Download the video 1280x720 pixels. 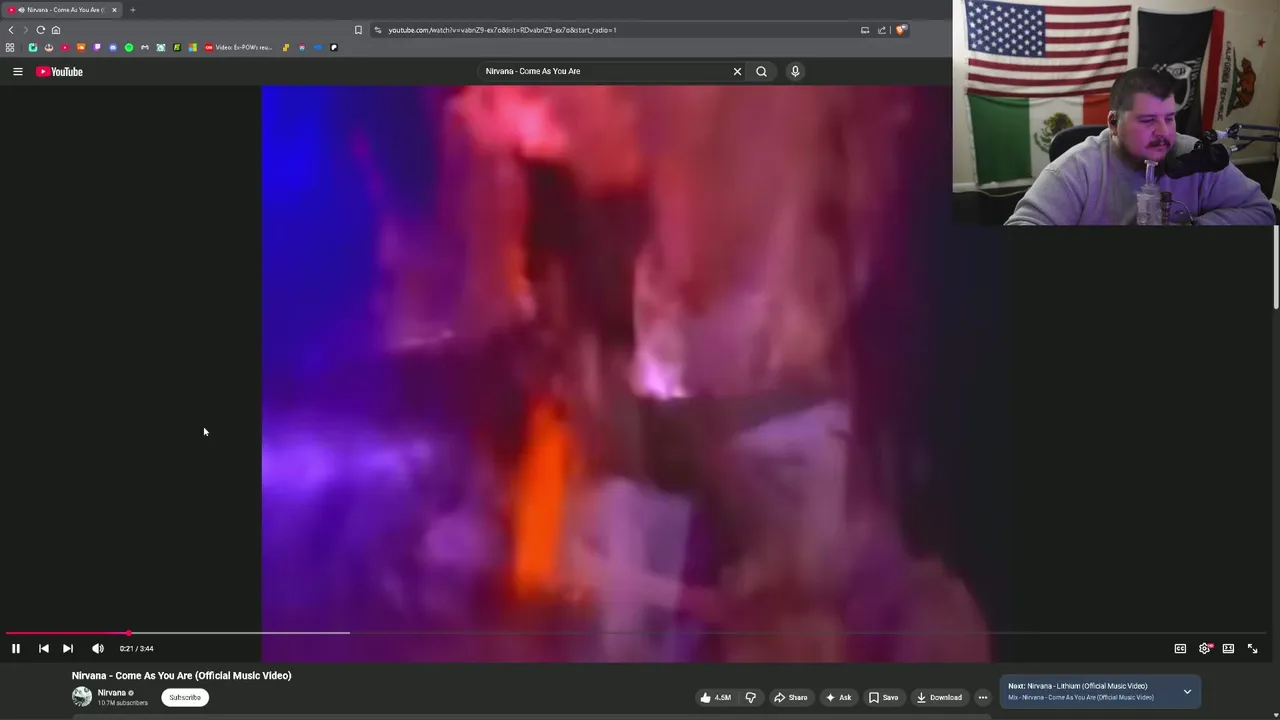939,697
